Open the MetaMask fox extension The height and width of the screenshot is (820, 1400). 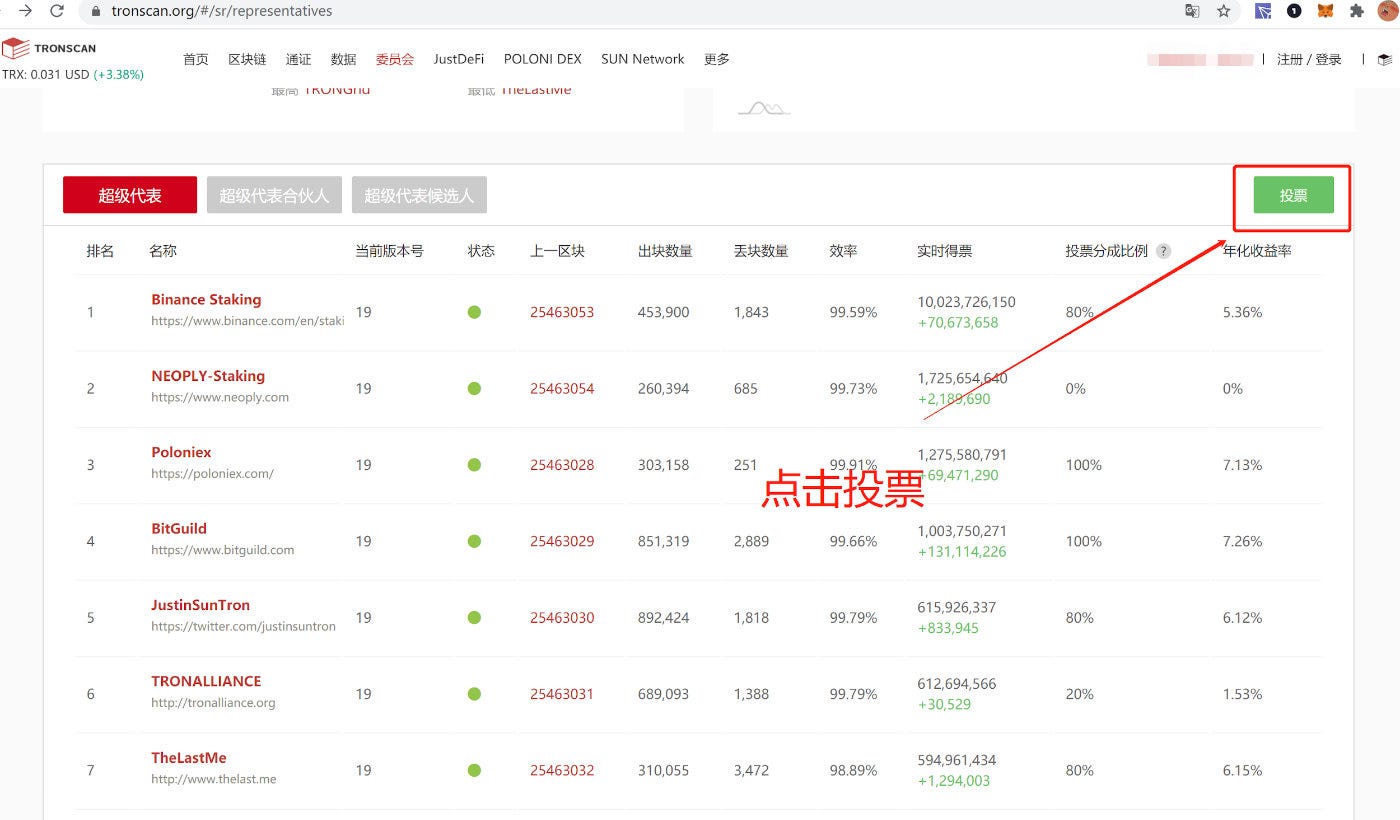[1325, 11]
